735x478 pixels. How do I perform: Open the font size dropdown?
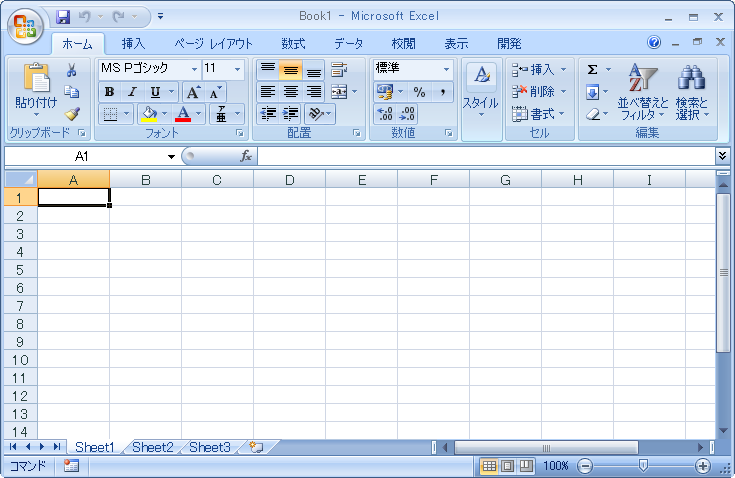[237, 70]
